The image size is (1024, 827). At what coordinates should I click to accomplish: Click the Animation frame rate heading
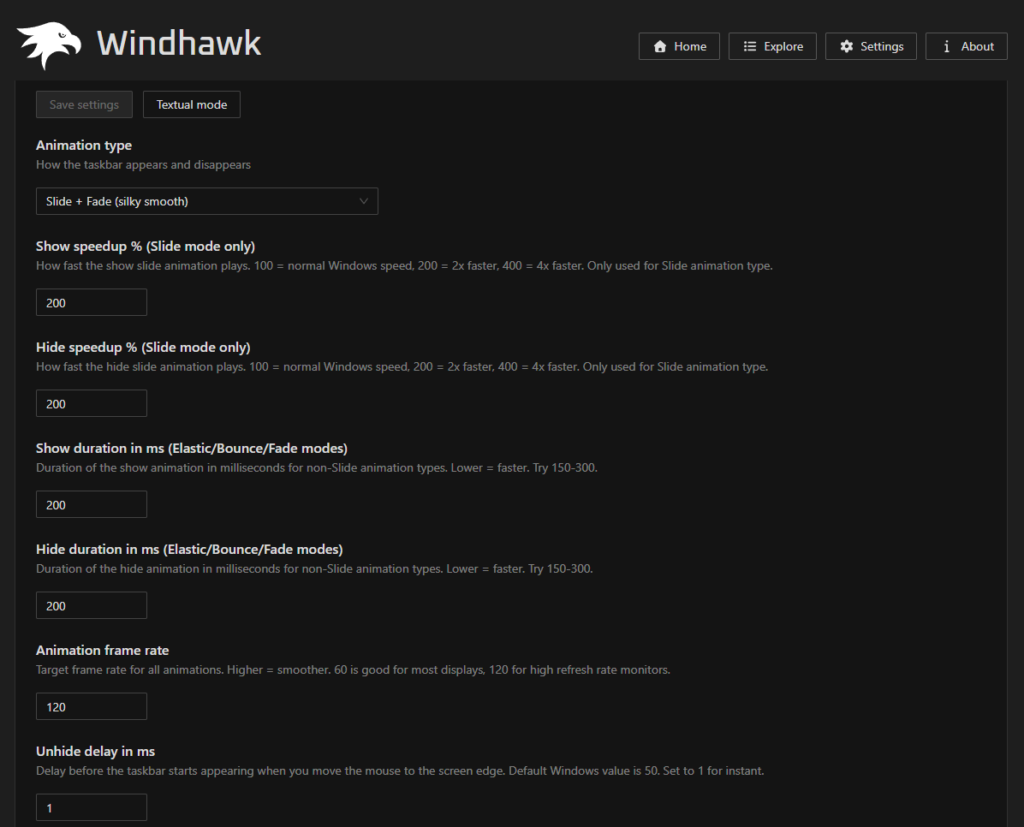(x=103, y=651)
